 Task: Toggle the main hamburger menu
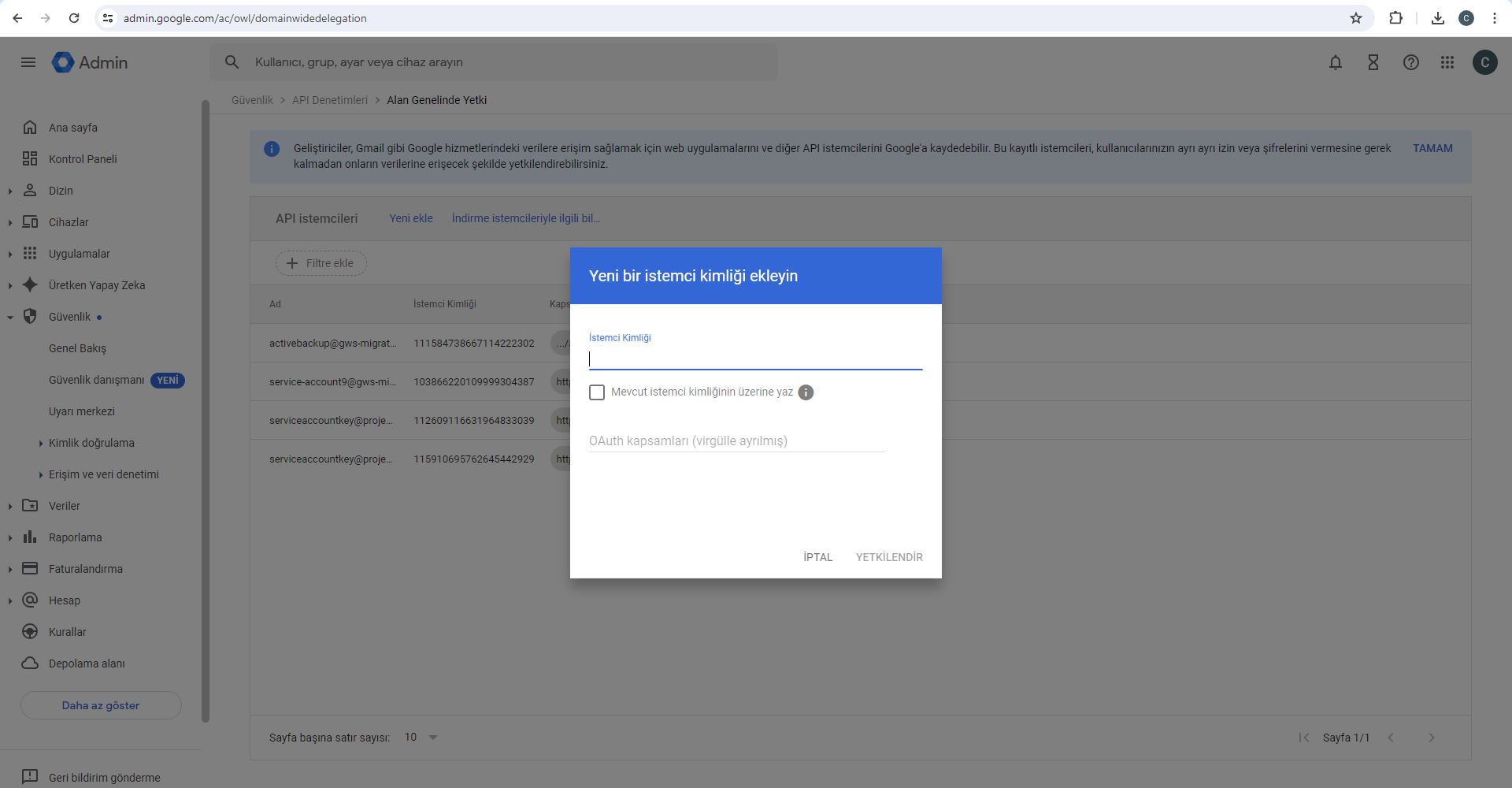click(x=28, y=62)
